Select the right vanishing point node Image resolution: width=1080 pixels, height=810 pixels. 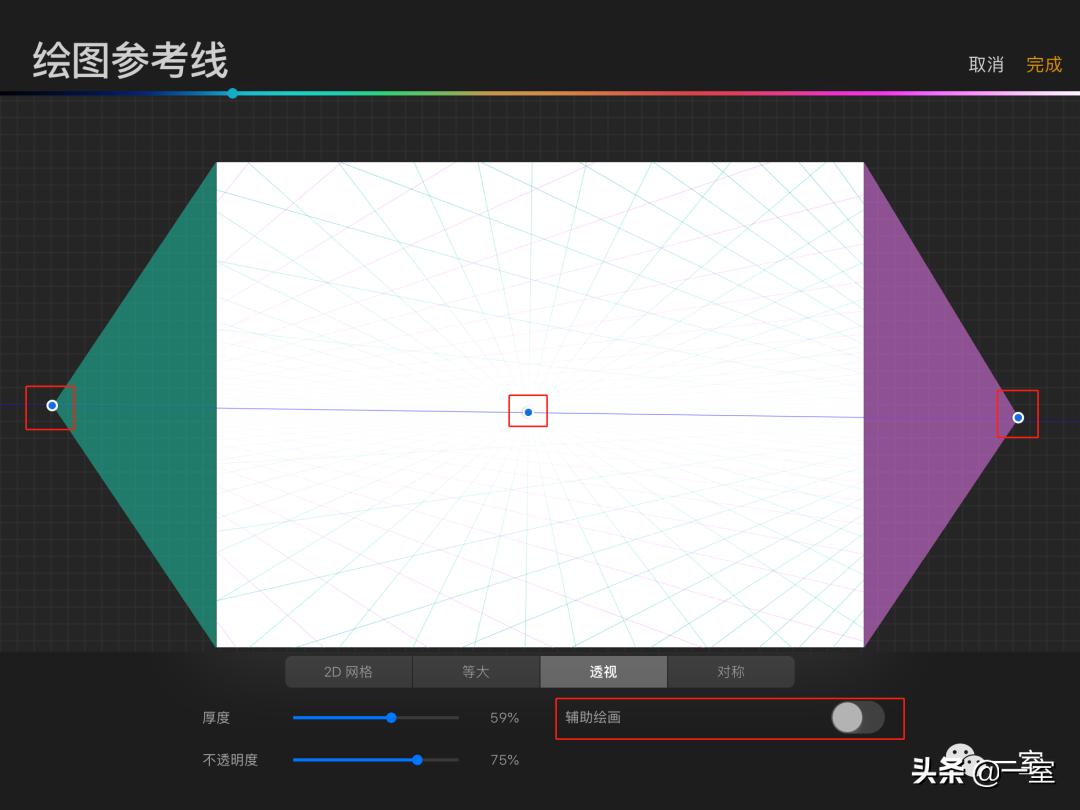coord(1018,417)
